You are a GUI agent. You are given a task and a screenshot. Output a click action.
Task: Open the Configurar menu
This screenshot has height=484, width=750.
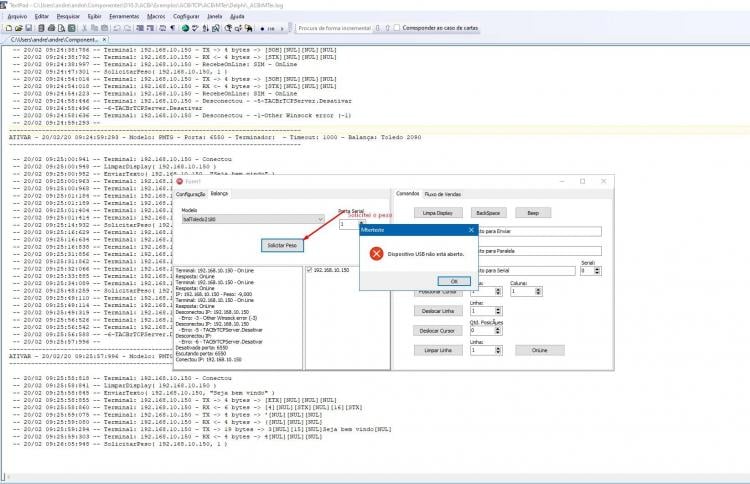[186, 16]
